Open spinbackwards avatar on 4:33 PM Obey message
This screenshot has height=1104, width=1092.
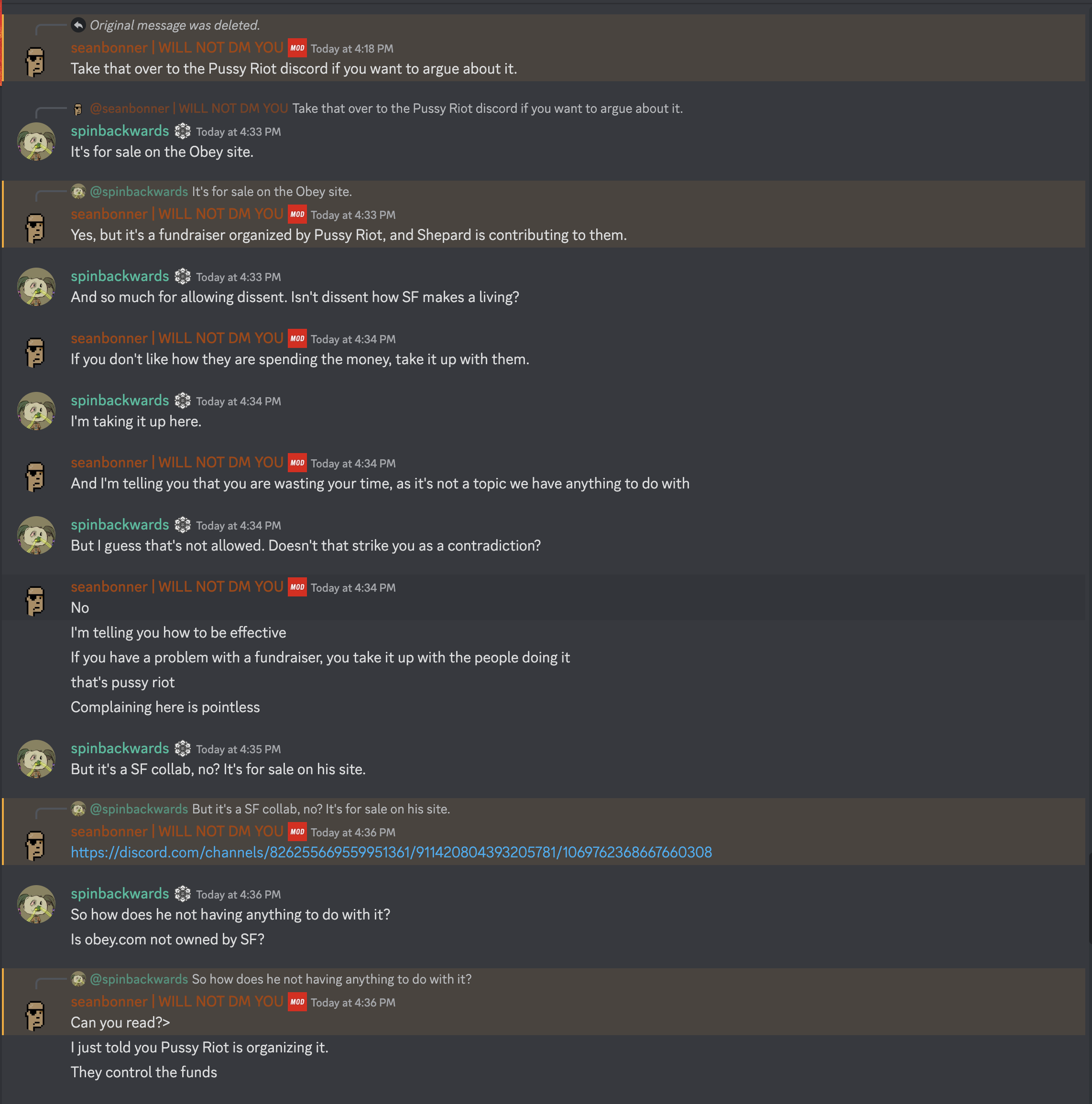[x=36, y=141]
